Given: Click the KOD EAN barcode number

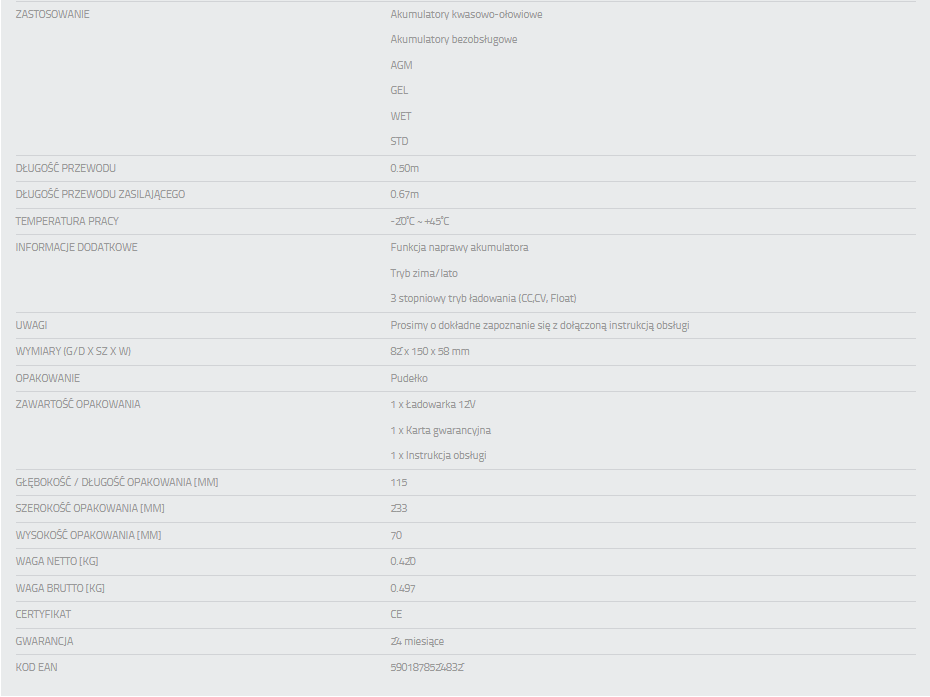Looking at the screenshot, I should pyautogui.click(x=428, y=667).
